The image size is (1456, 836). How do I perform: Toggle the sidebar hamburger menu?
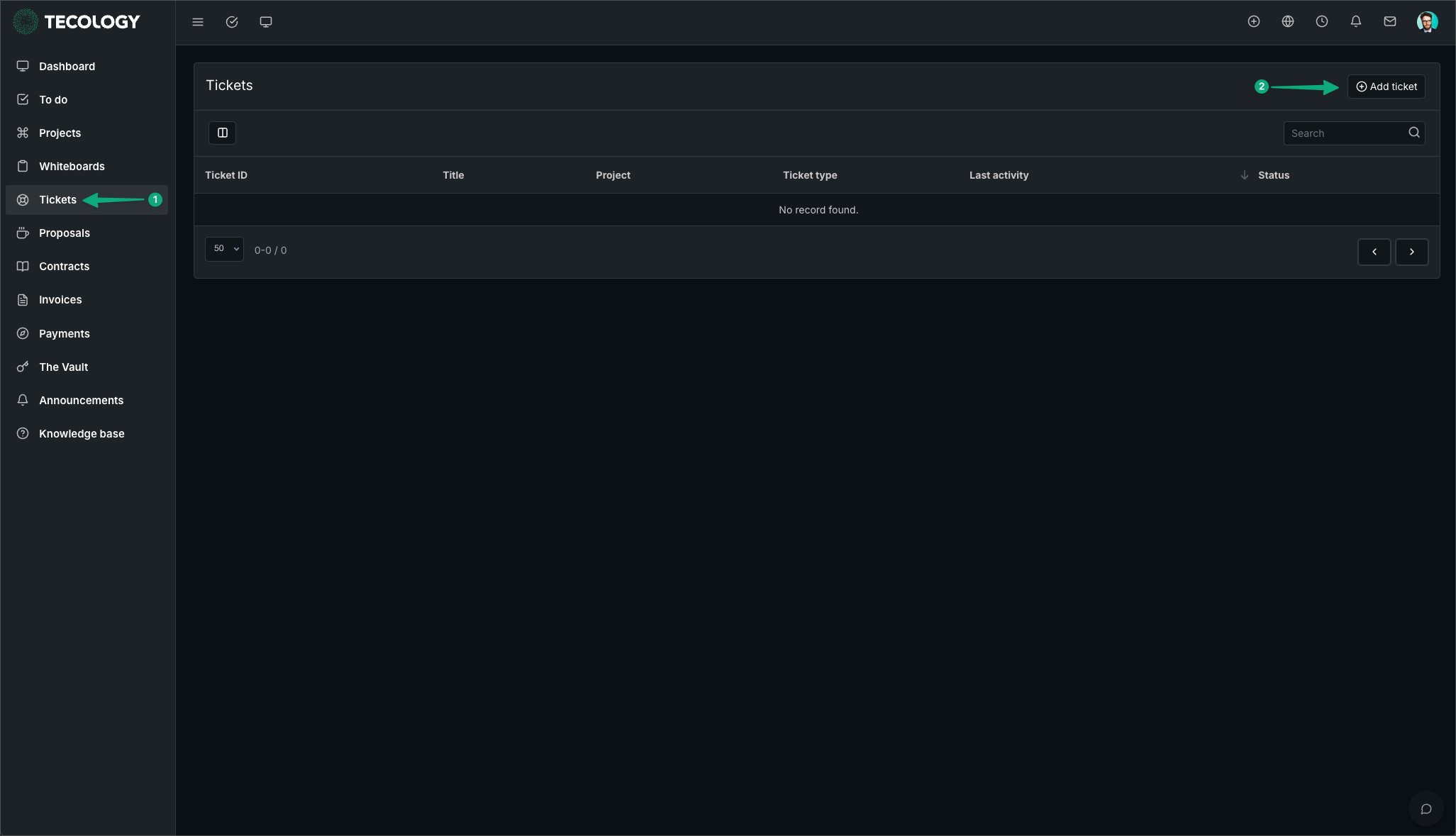pos(198,22)
